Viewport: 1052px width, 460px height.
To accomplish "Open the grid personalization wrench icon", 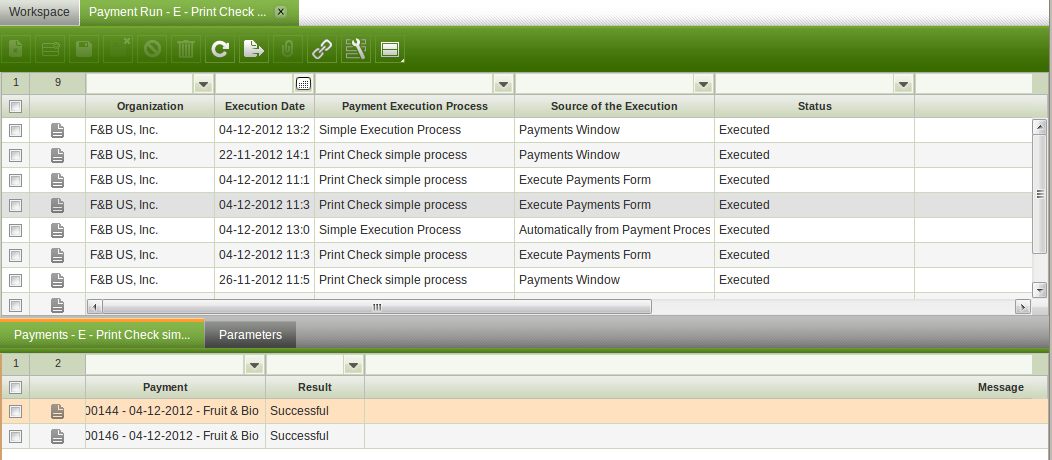I will coord(355,48).
